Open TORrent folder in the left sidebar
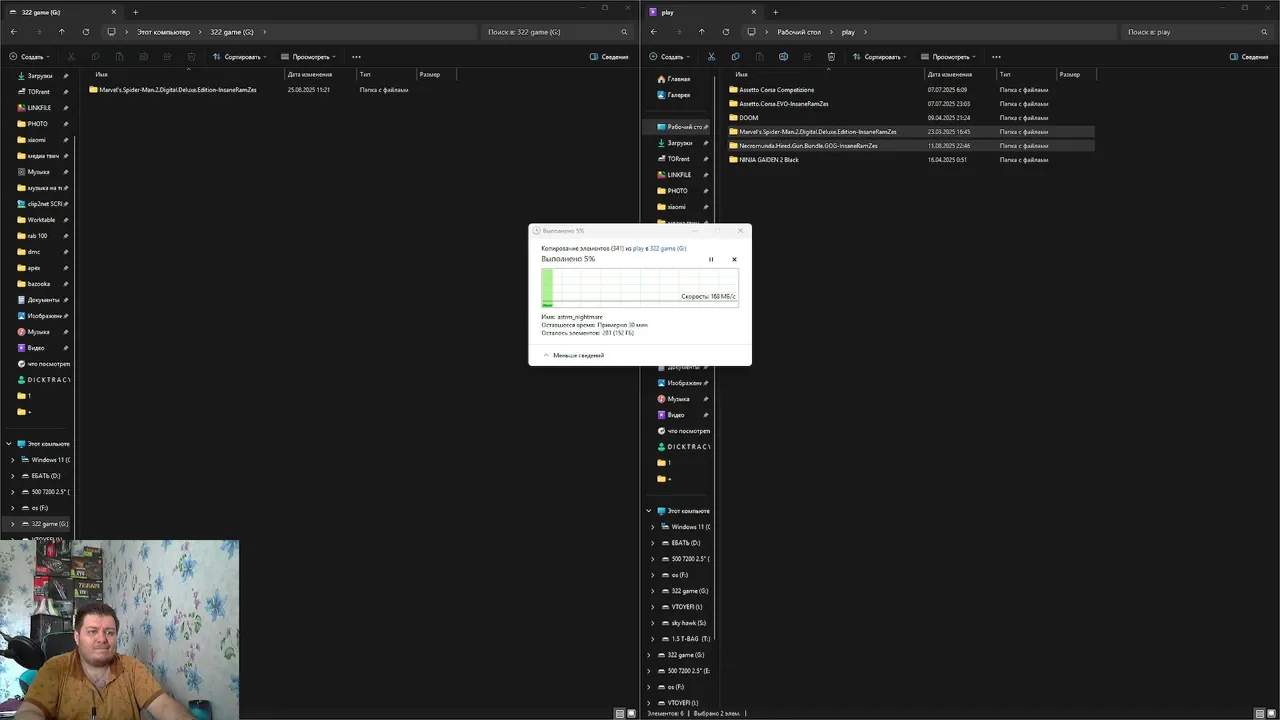Viewport: 1280px width, 720px height. [39, 92]
